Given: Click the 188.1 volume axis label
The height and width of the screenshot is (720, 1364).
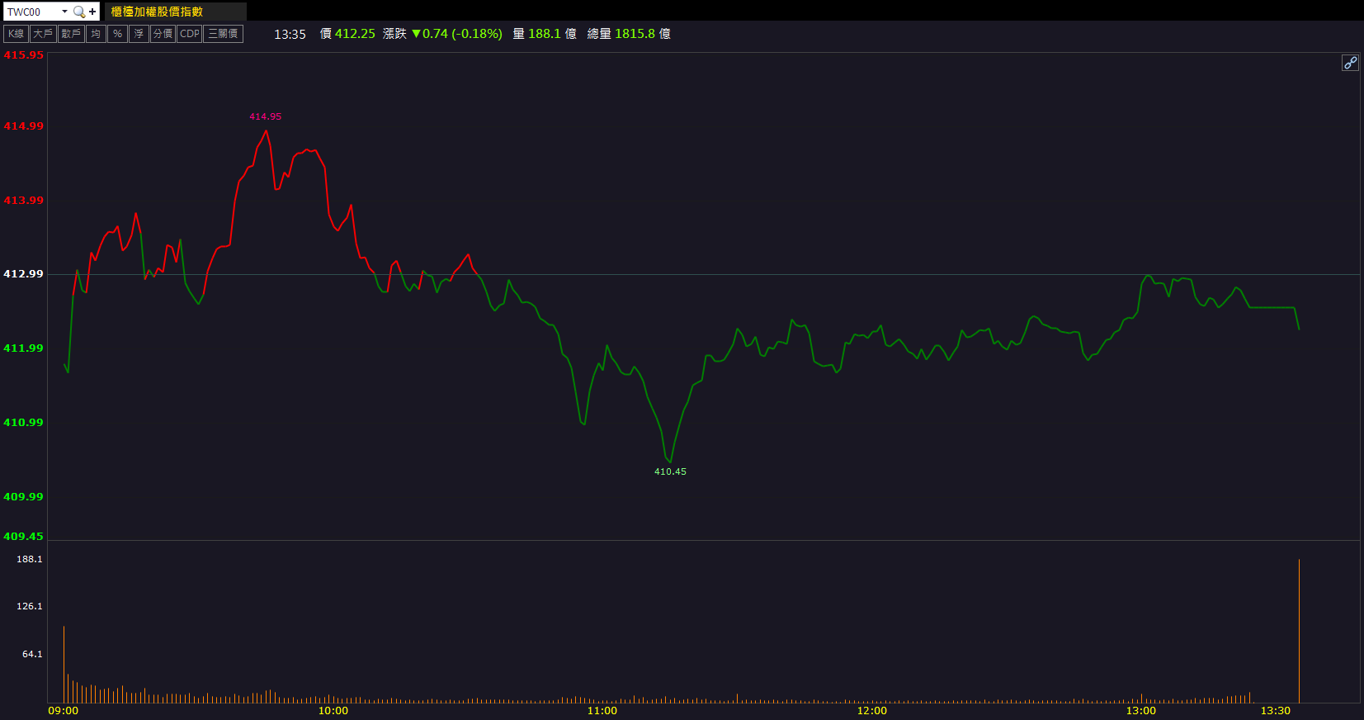Looking at the screenshot, I should pos(30,559).
